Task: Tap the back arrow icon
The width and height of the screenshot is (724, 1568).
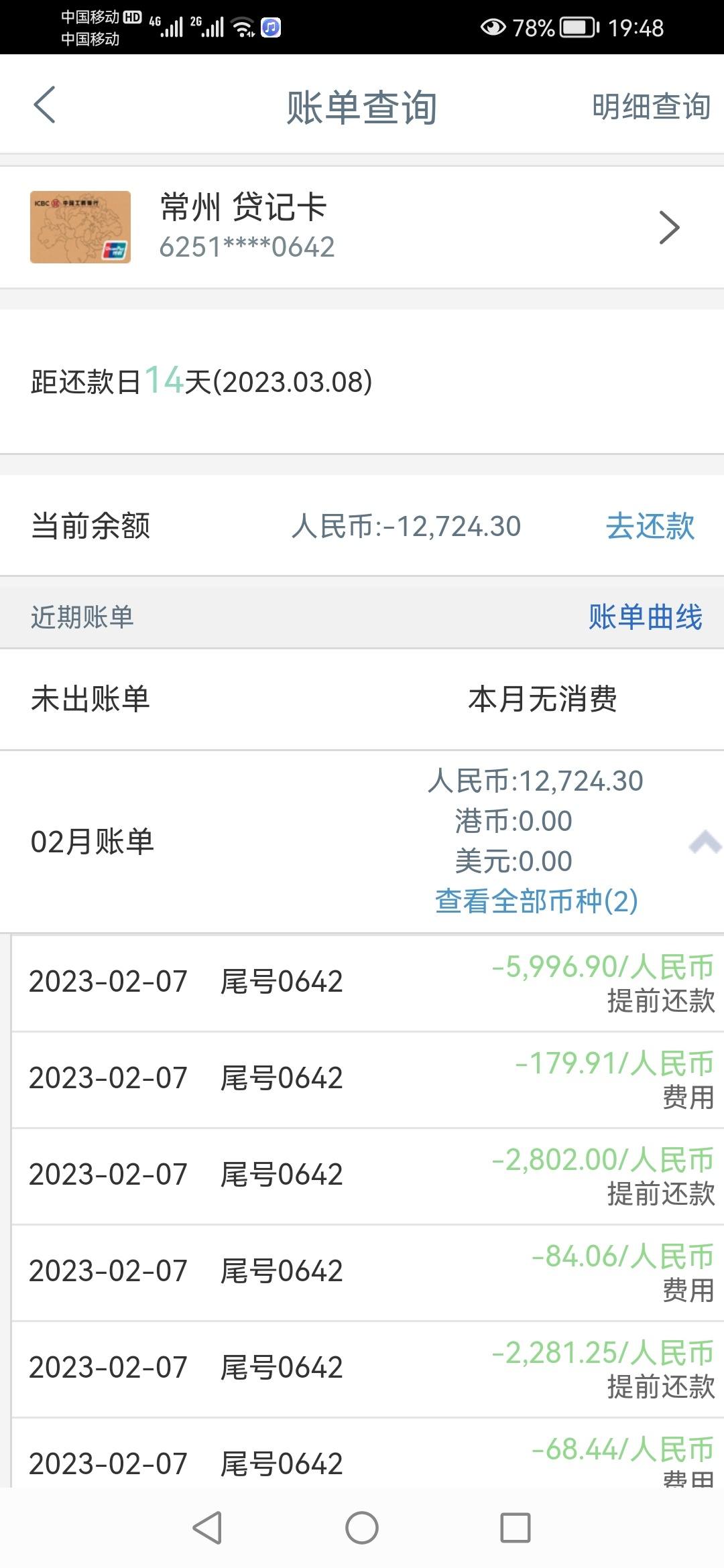Action: point(44,105)
